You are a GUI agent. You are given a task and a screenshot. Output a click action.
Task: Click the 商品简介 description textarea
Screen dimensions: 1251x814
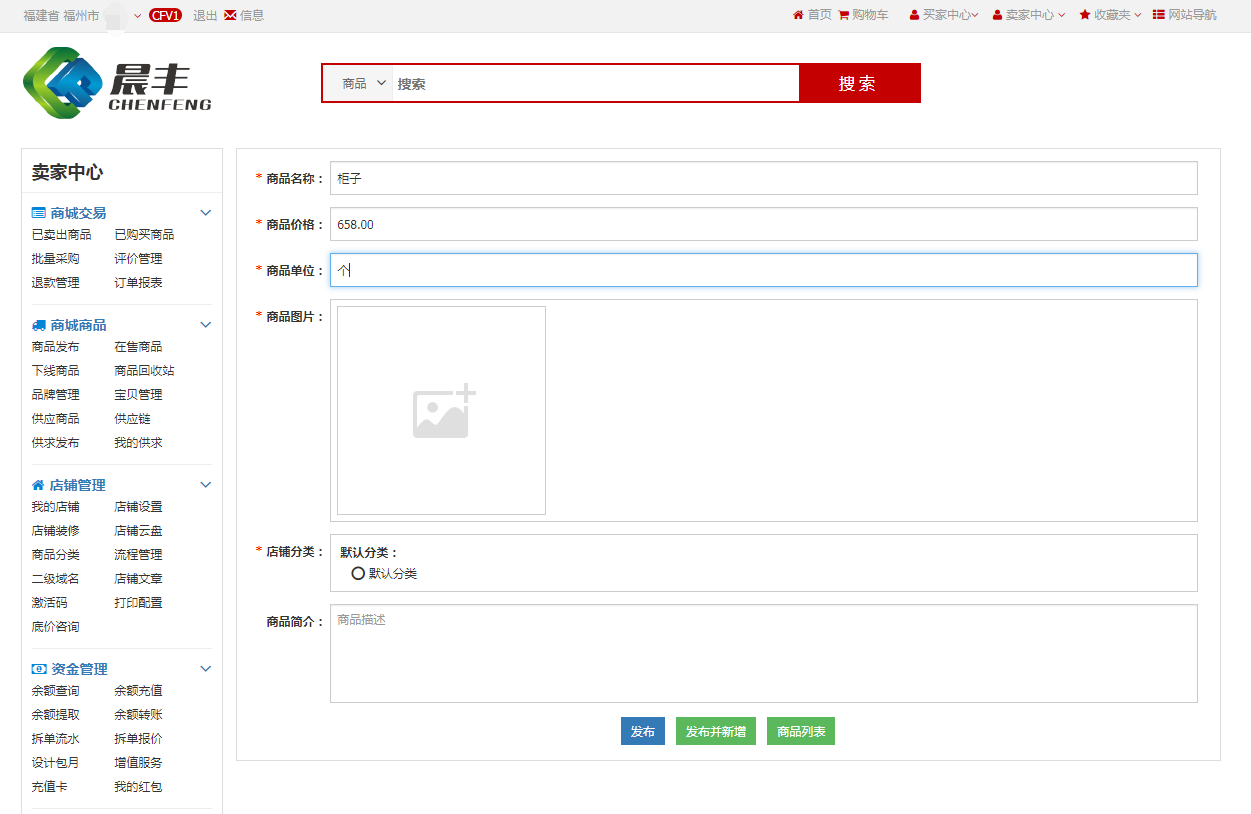pyautogui.click(x=764, y=654)
